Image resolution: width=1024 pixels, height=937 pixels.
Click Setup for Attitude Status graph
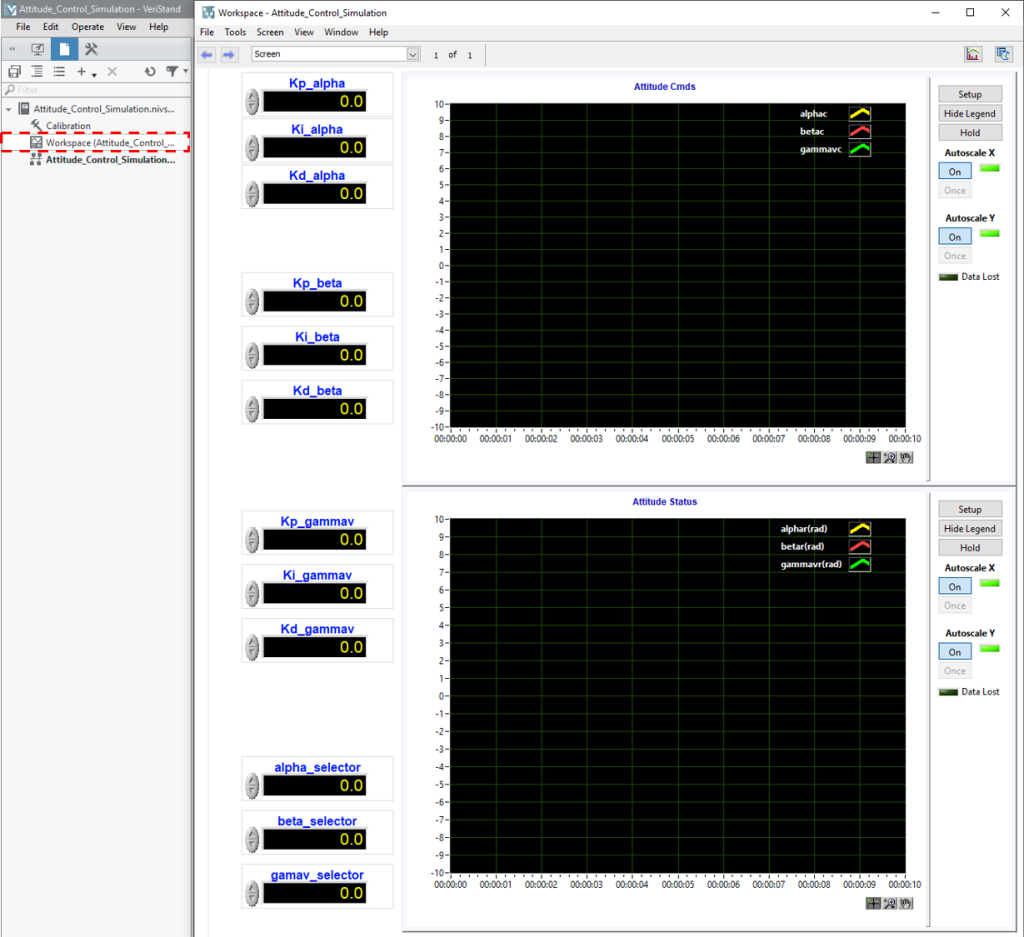tap(970, 509)
